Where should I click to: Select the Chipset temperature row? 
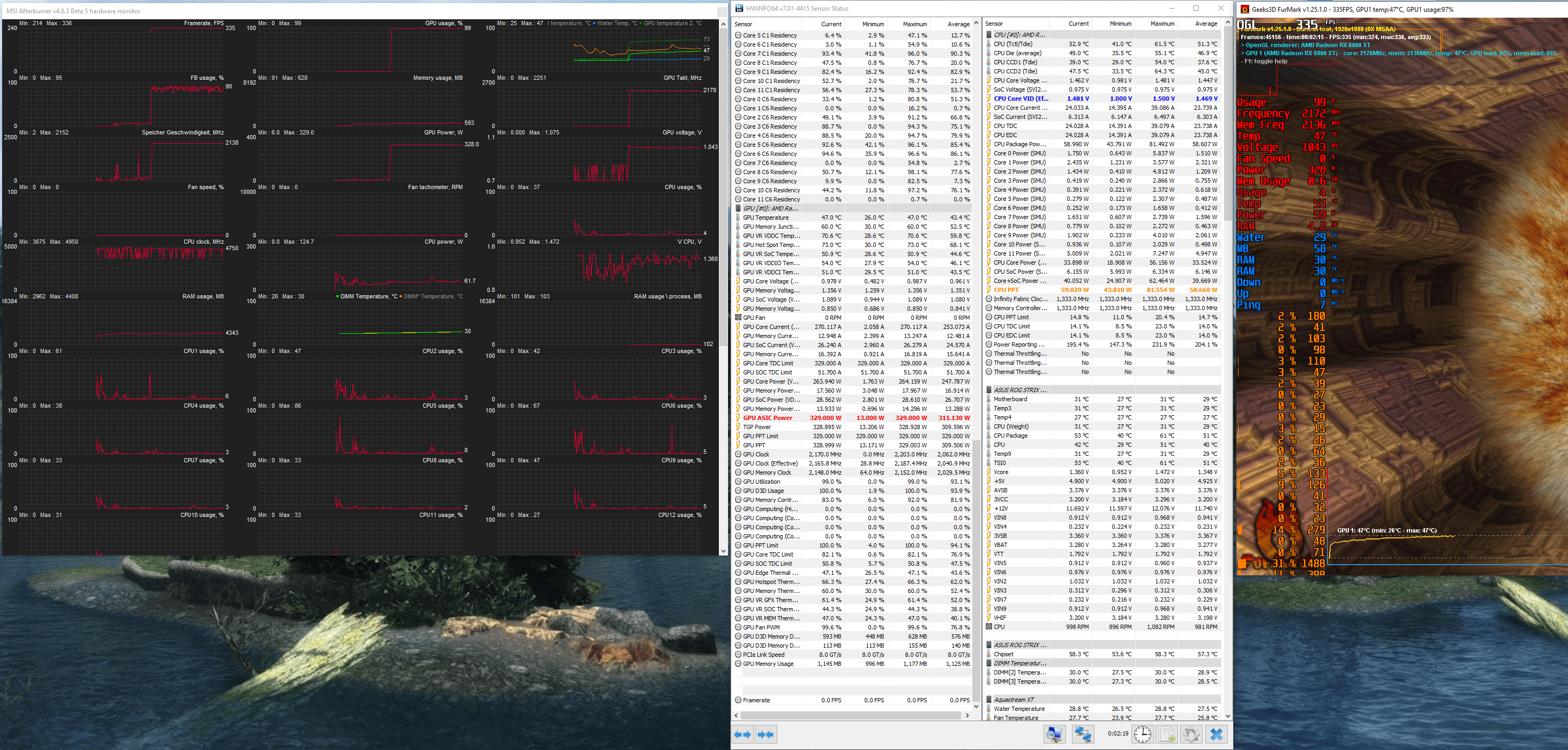coord(1102,654)
